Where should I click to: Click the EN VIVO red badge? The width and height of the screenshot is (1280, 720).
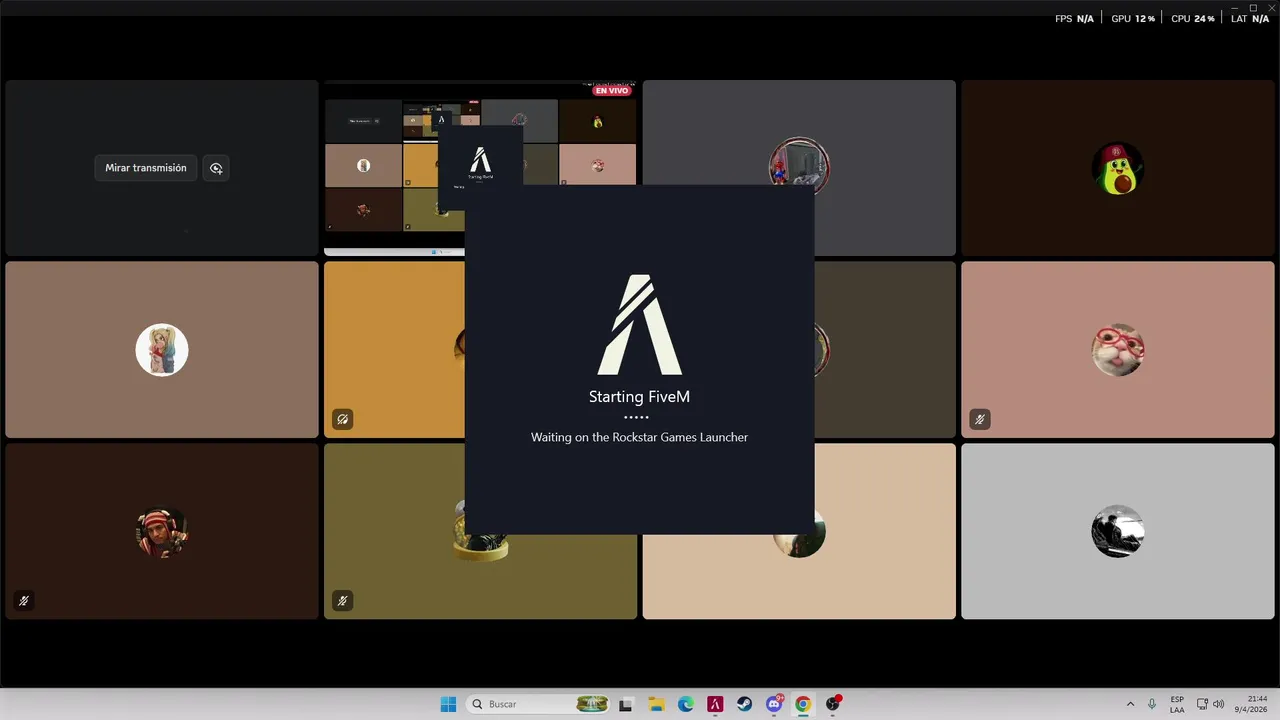click(612, 90)
